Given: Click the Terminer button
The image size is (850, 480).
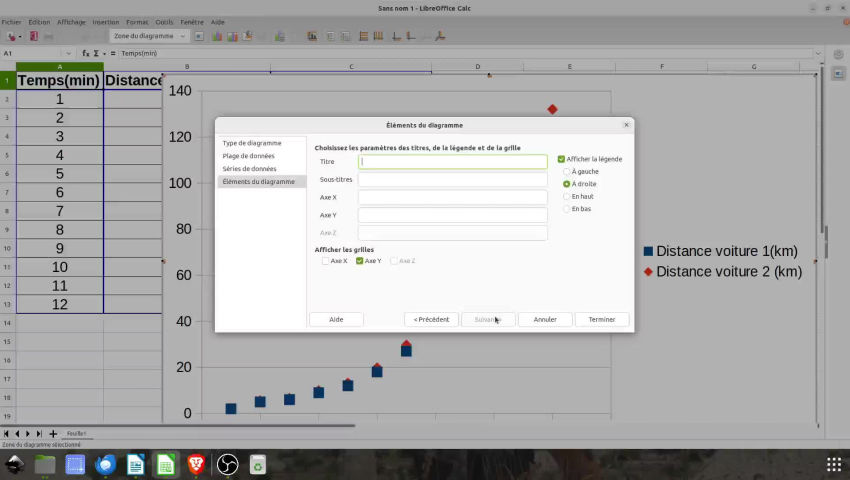Looking at the screenshot, I should (x=602, y=319).
